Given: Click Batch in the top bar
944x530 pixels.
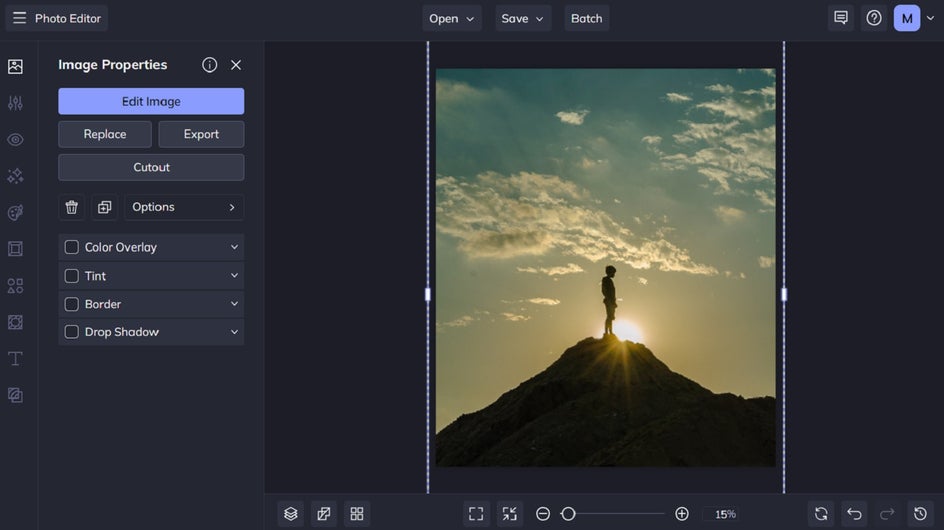Looking at the screenshot, I should [x=586, y=18].
